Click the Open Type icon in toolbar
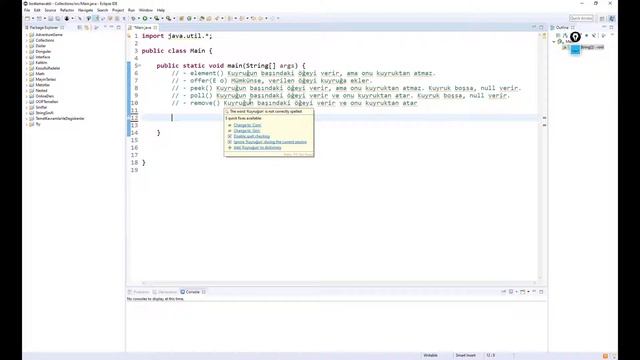 click(x=202, y=18)
